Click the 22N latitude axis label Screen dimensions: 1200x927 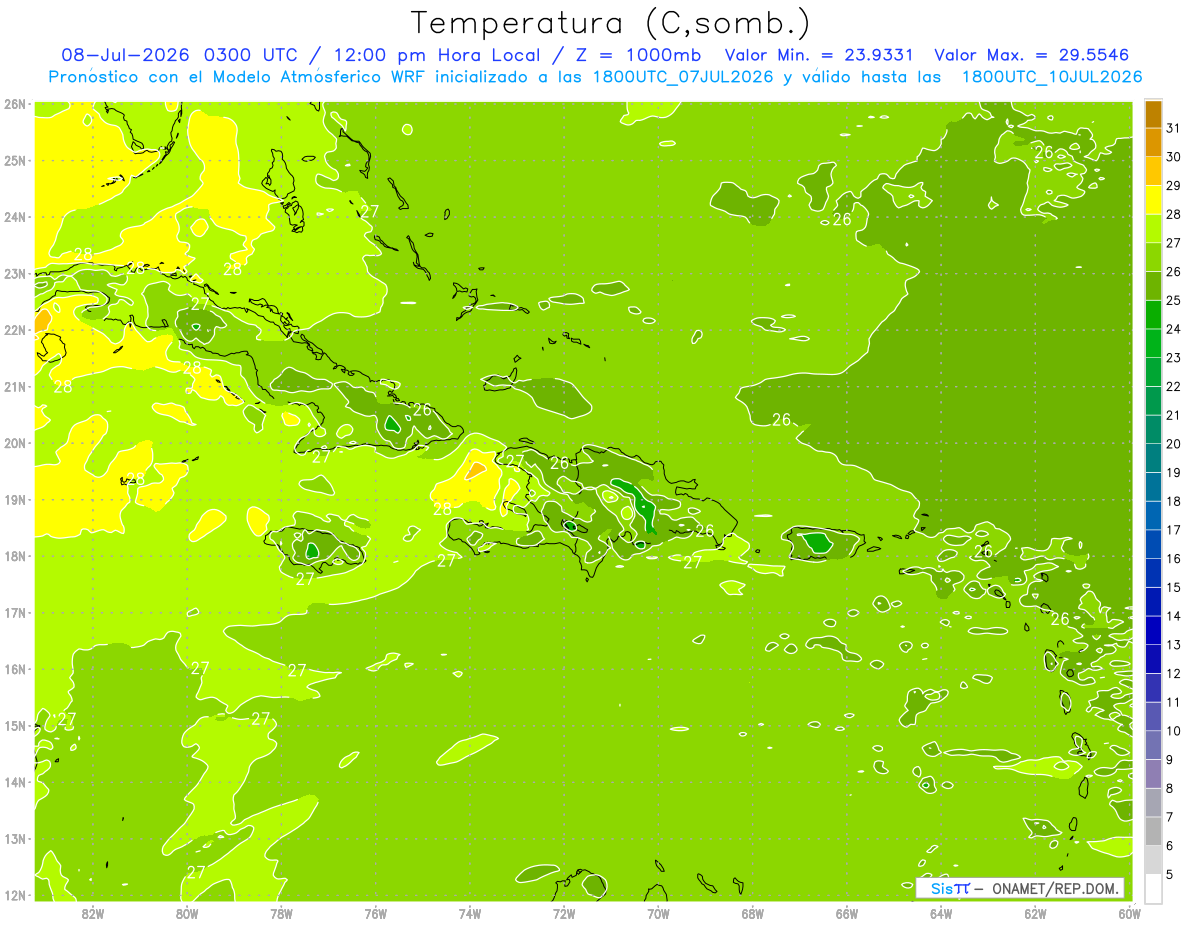pyautogui.click(x=14, y=330)
